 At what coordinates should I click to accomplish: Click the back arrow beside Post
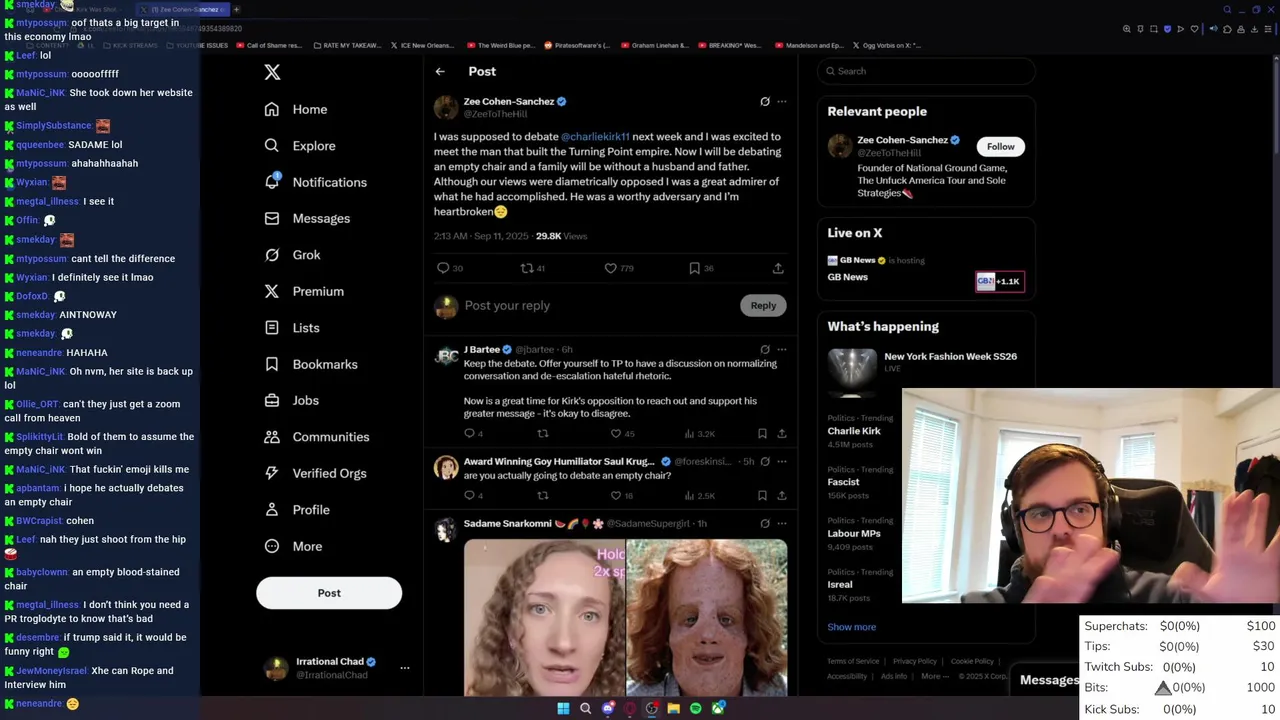pos(440,71)
